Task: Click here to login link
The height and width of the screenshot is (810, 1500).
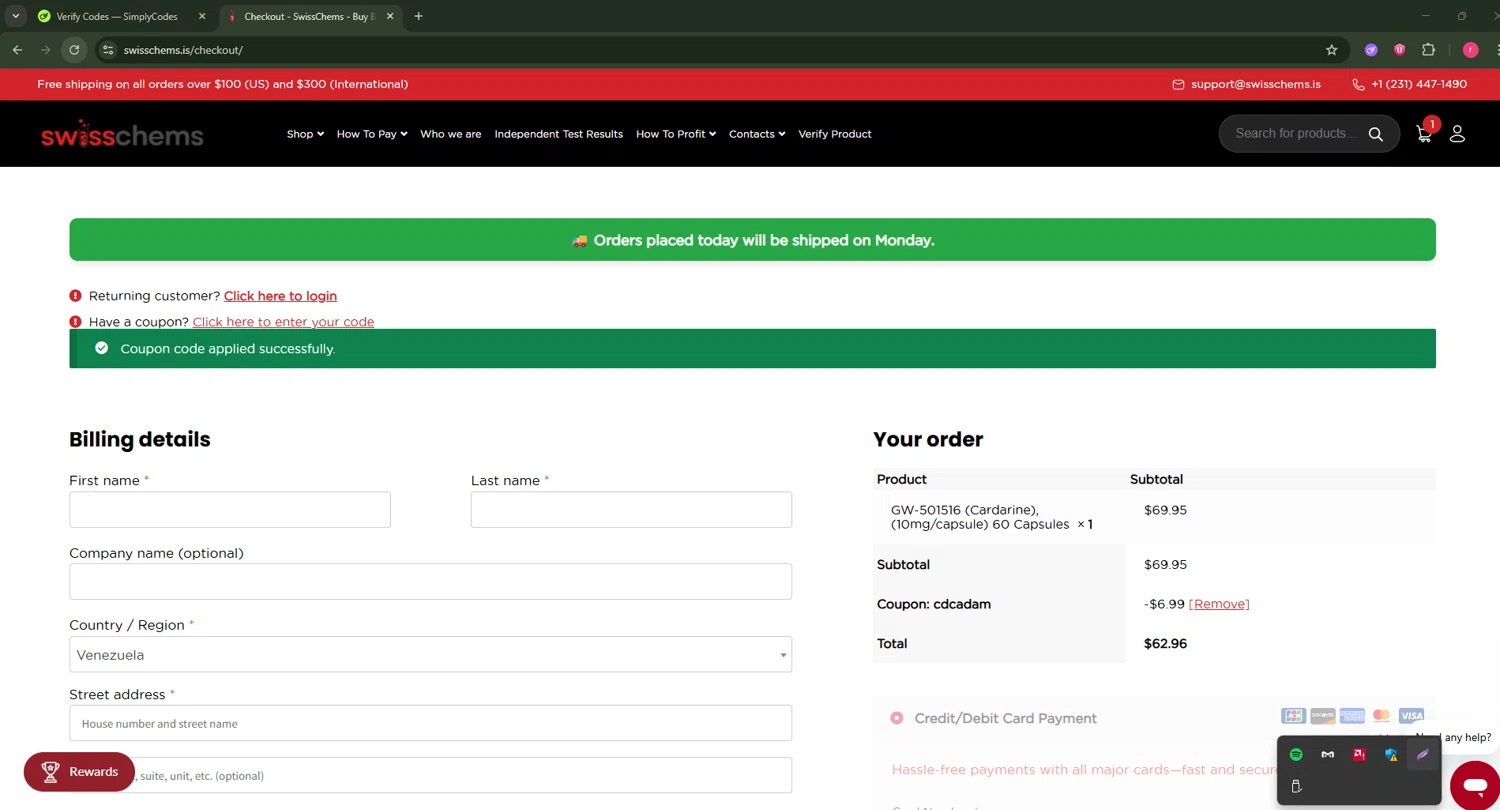Action: tap(280, 296)
